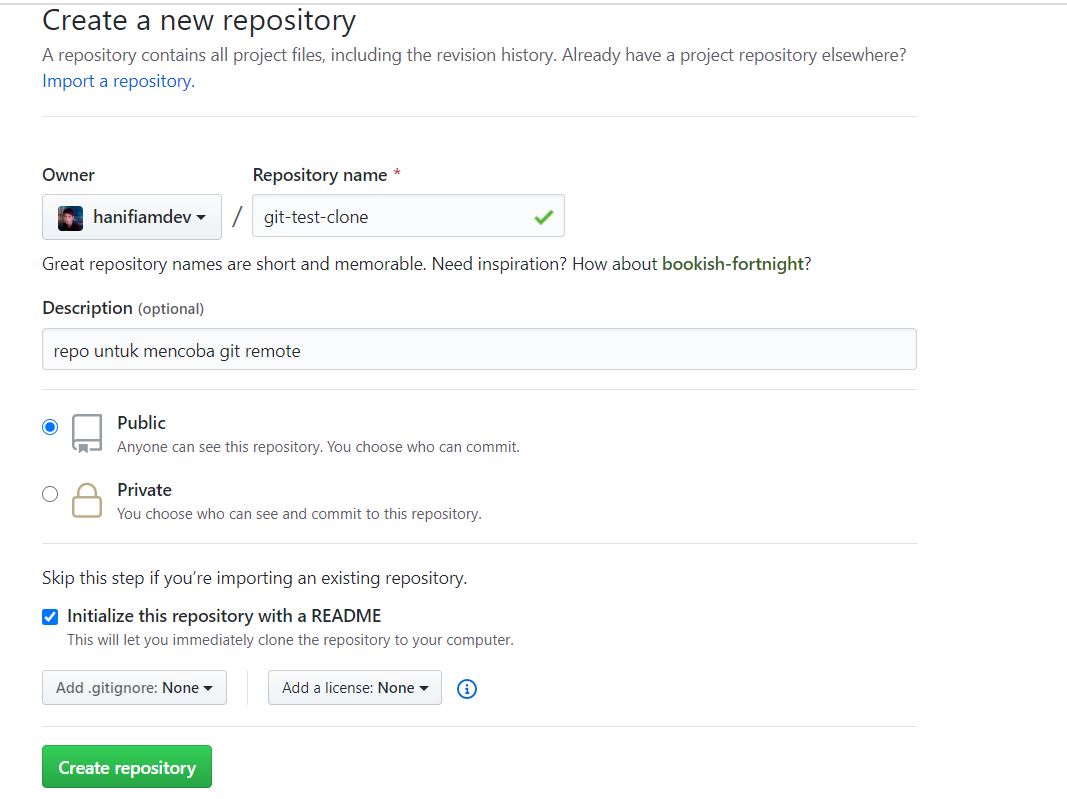Click the 'Owner' label

coord(68,175)
